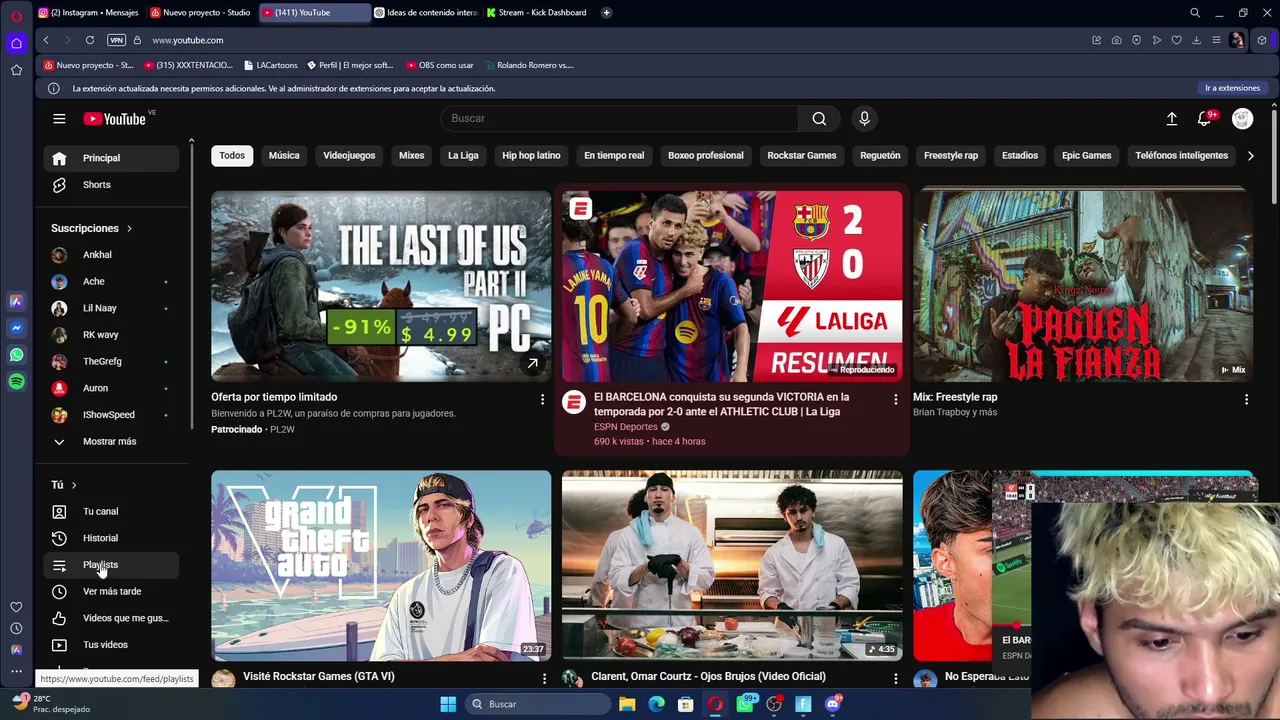Open the ESPN Deportes channel link

(x=626, y=427)
